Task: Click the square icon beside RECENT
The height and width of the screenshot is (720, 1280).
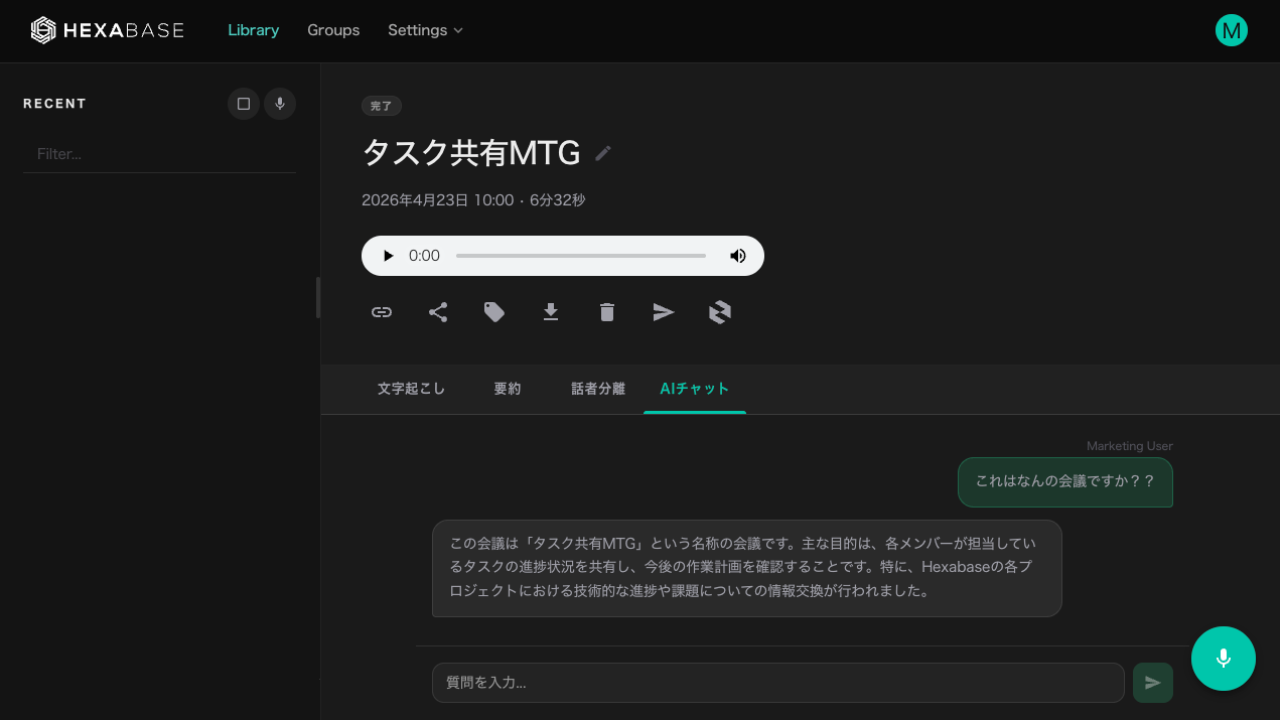Action: 243,104
